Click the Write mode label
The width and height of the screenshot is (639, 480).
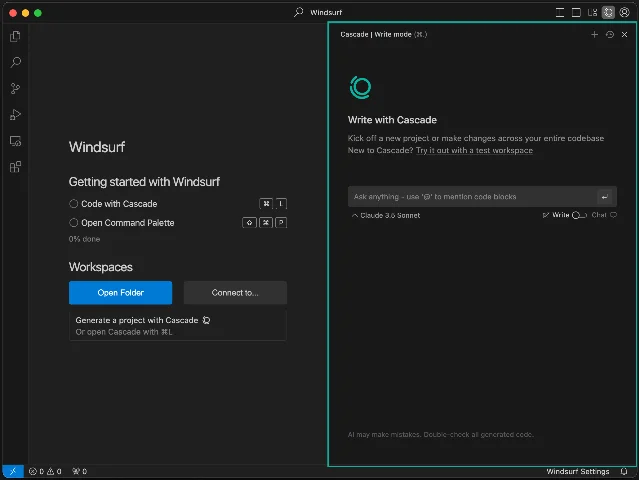coord(560,215)
